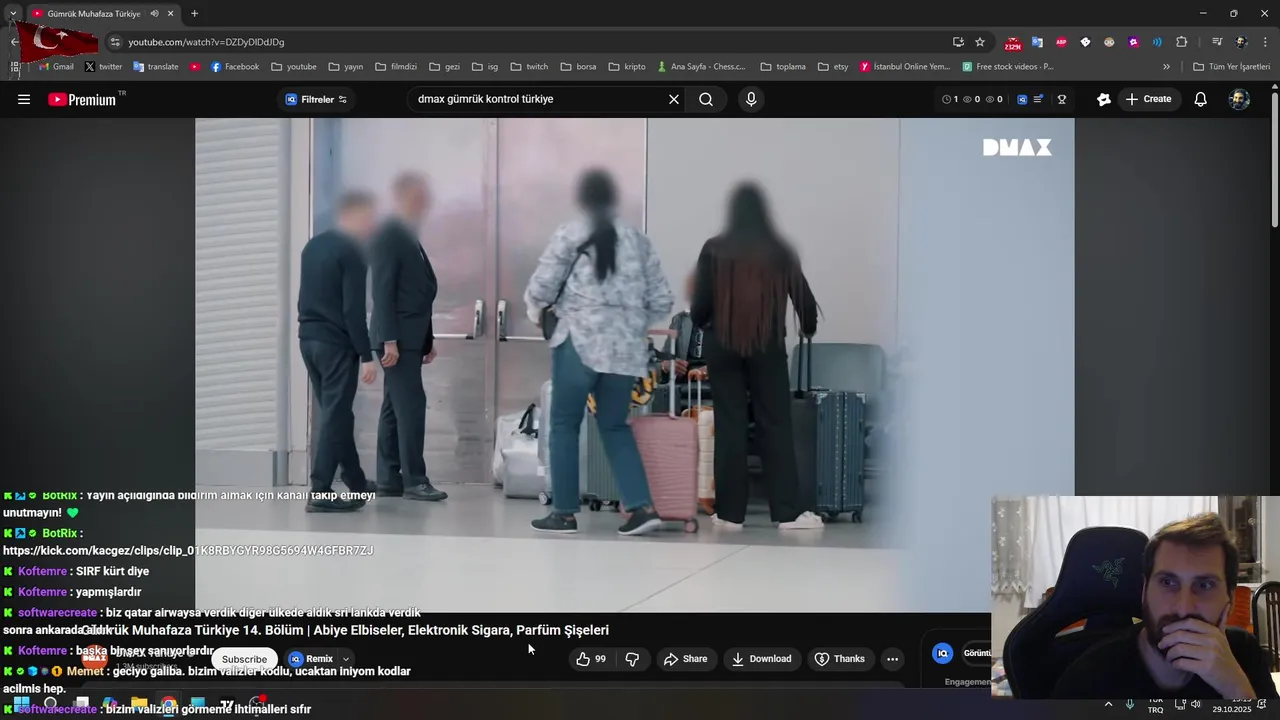
Task: Expand the twitch bookmark folder
Action: click(529, 67)
